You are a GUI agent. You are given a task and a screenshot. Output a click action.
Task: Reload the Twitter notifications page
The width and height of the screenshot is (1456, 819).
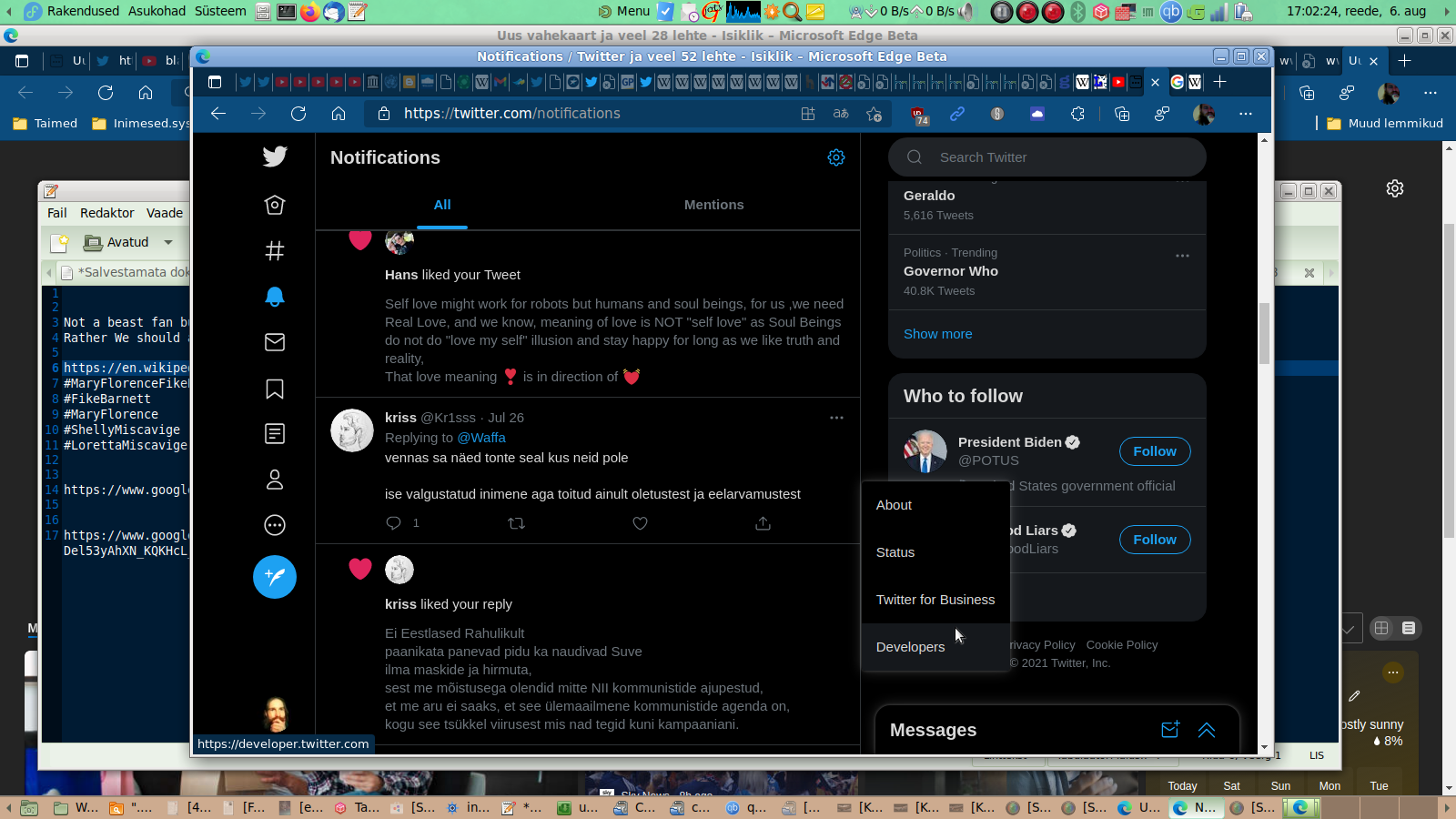pos(298,114)
